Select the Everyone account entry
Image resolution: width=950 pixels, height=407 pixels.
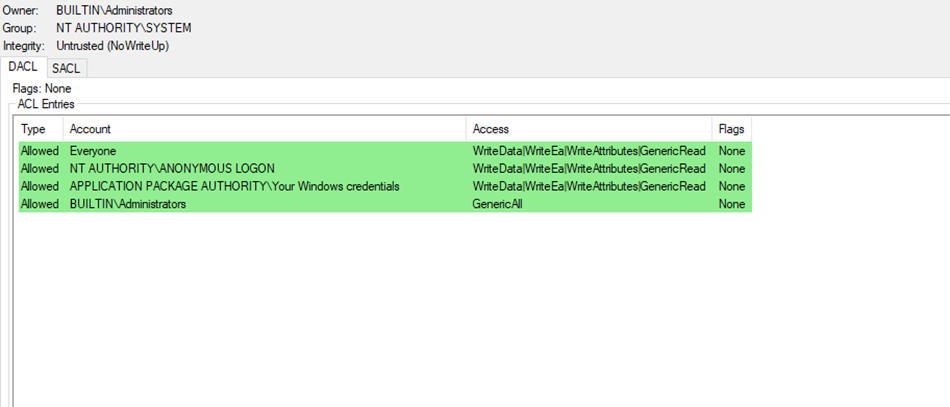point(93,151)
